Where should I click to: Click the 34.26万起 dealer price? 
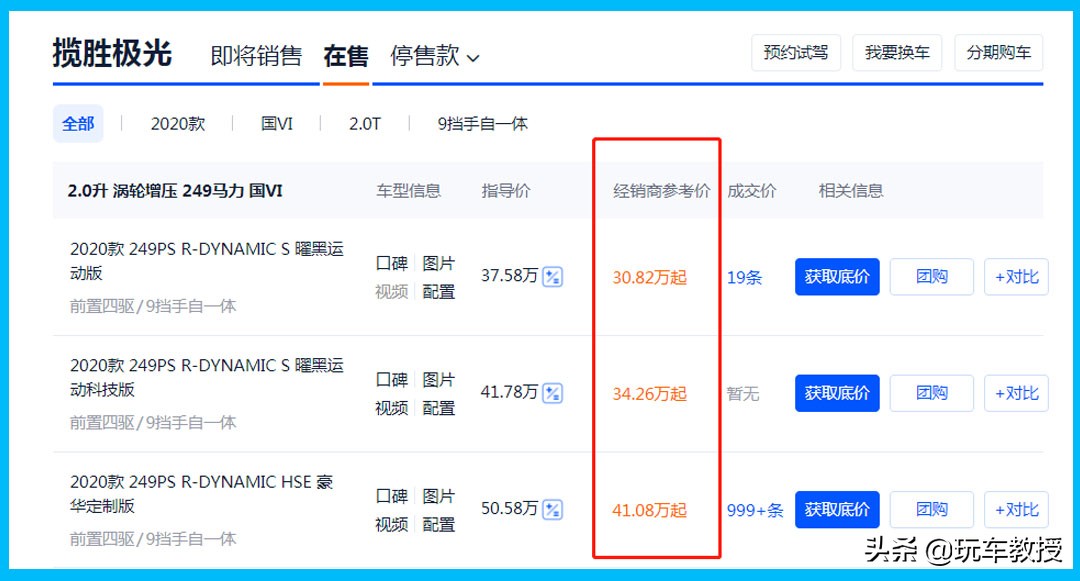click(x=650, y=394)
